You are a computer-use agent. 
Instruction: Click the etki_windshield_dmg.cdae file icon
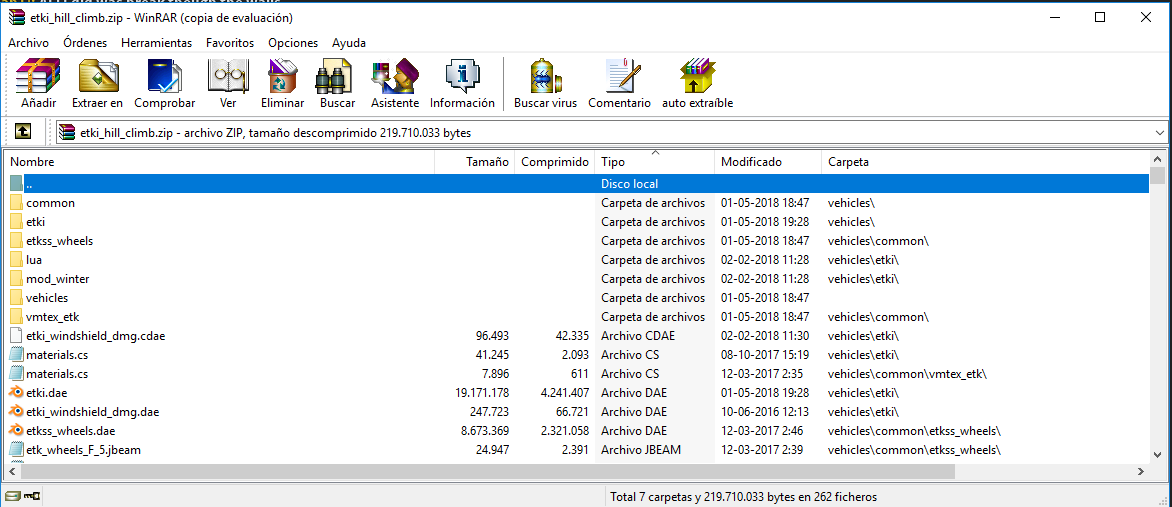pos(17,336)
